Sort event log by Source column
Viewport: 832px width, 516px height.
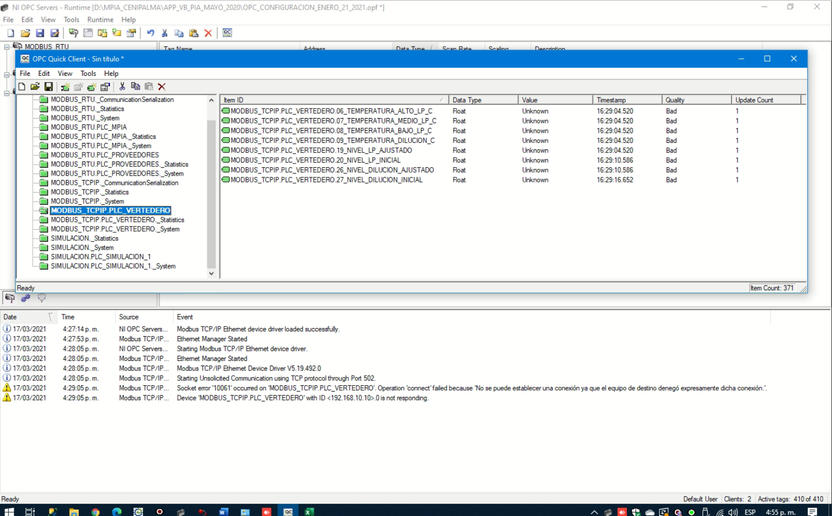point(145,317)
